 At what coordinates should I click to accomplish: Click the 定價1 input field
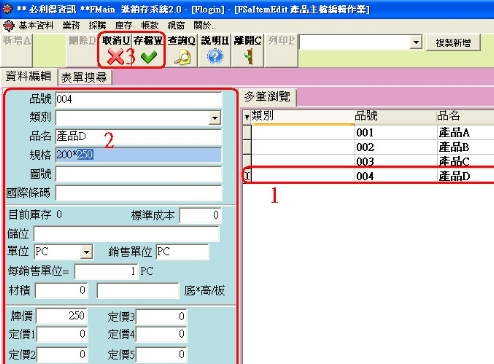(x=61, y=334)
